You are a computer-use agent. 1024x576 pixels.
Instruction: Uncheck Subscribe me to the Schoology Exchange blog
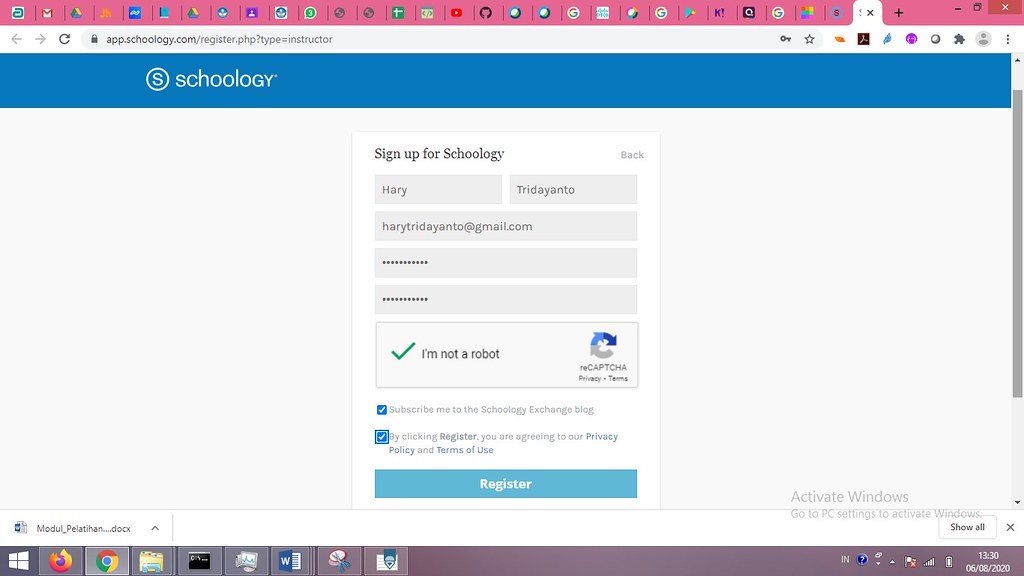(x=381, y=410)
